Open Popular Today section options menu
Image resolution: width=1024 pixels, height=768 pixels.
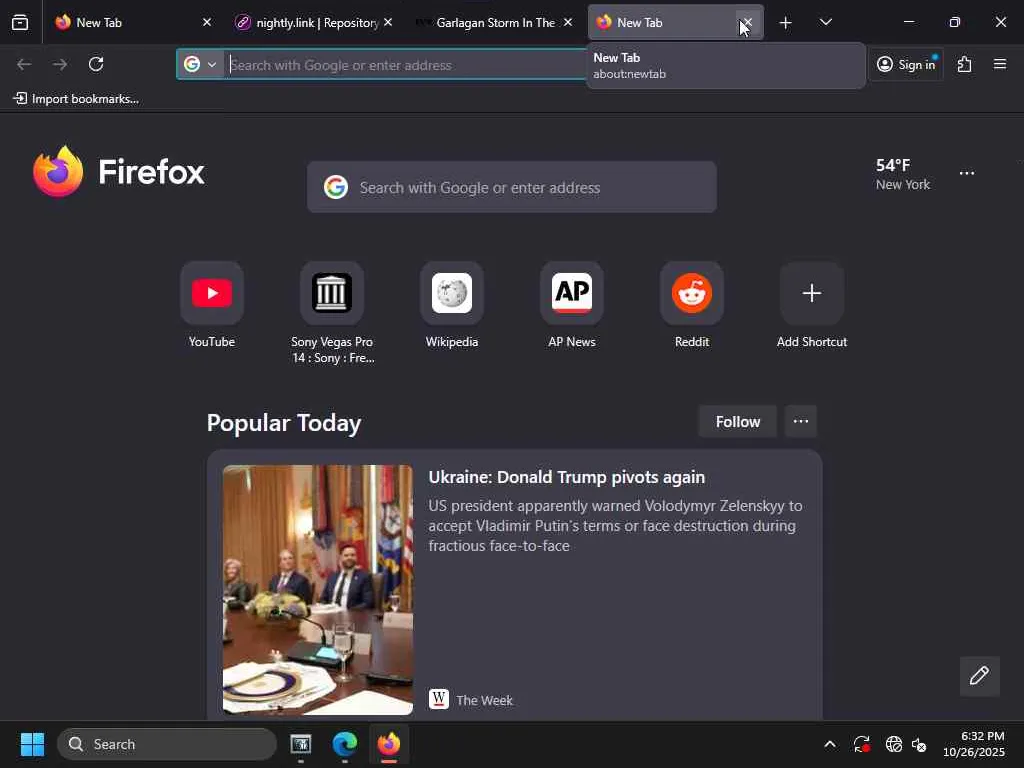click(801, 422)
